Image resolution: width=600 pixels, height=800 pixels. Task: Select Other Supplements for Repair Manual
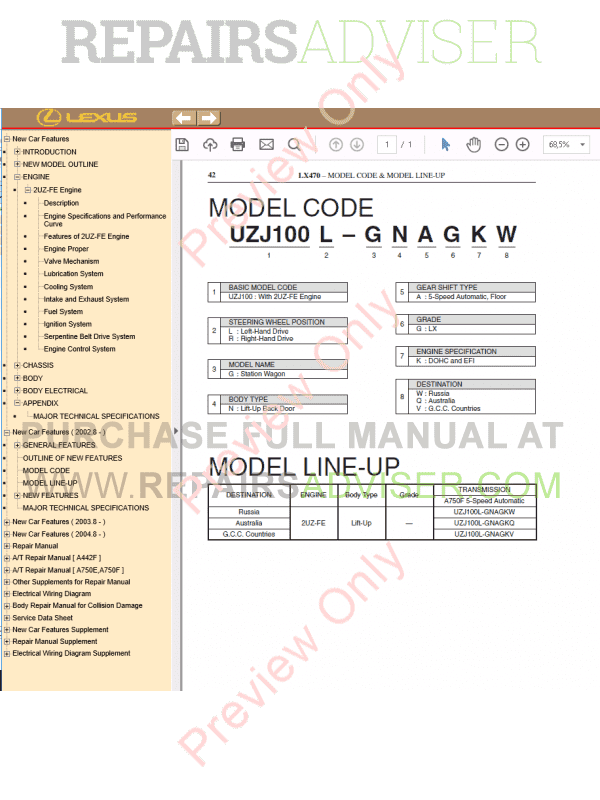point(71,582)
